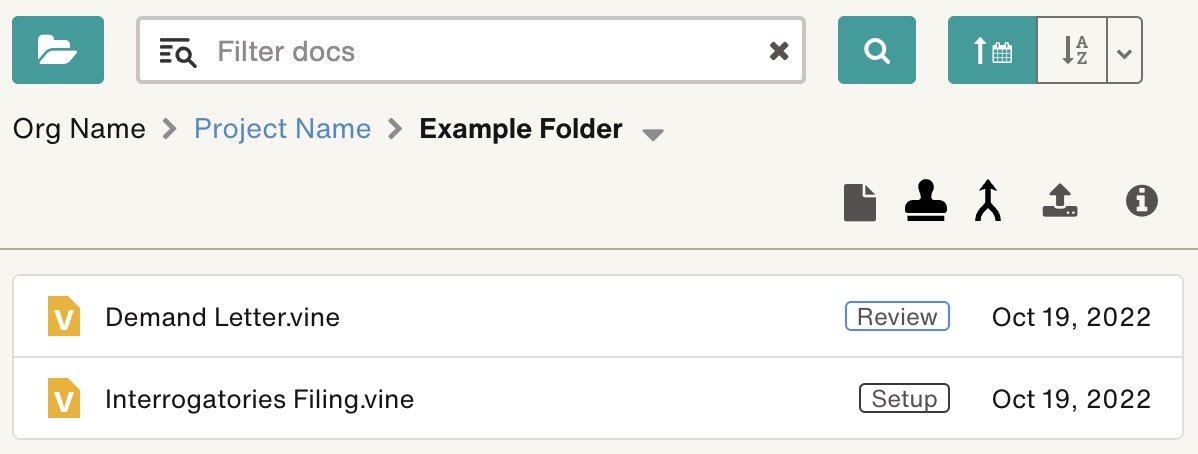Click the filter list icon in search box
The height and width of the screenshot is (454, 1198).
(x=177, y=51)
